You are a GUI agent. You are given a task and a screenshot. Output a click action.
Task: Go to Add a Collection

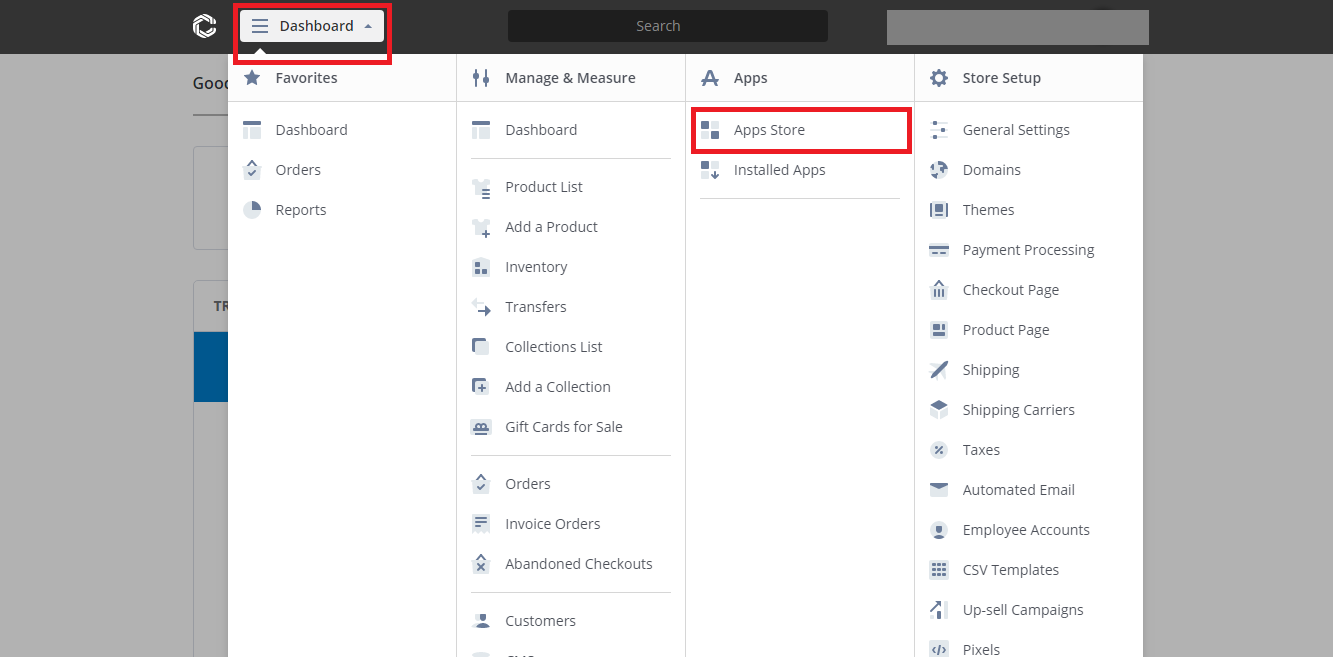[x=558, y=387]
